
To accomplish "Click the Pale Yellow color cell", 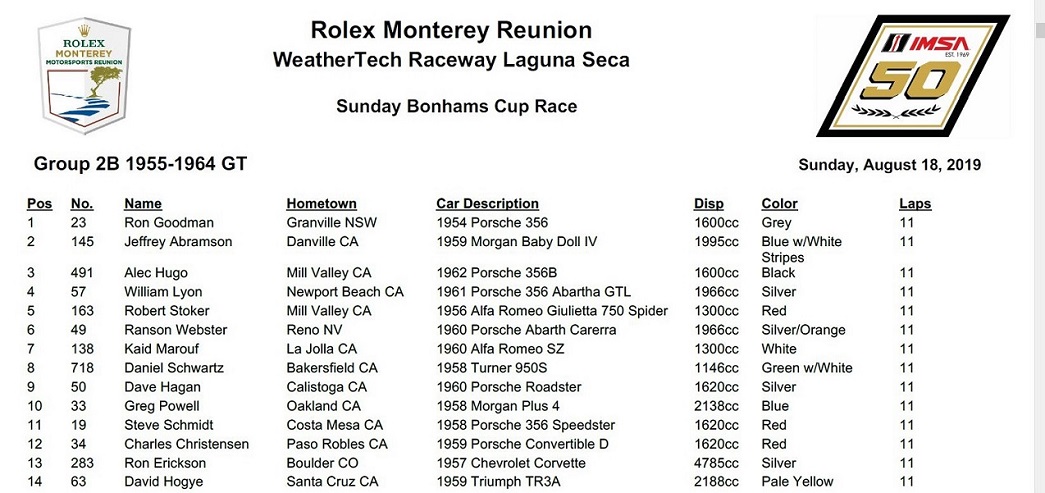I will 797,482.
